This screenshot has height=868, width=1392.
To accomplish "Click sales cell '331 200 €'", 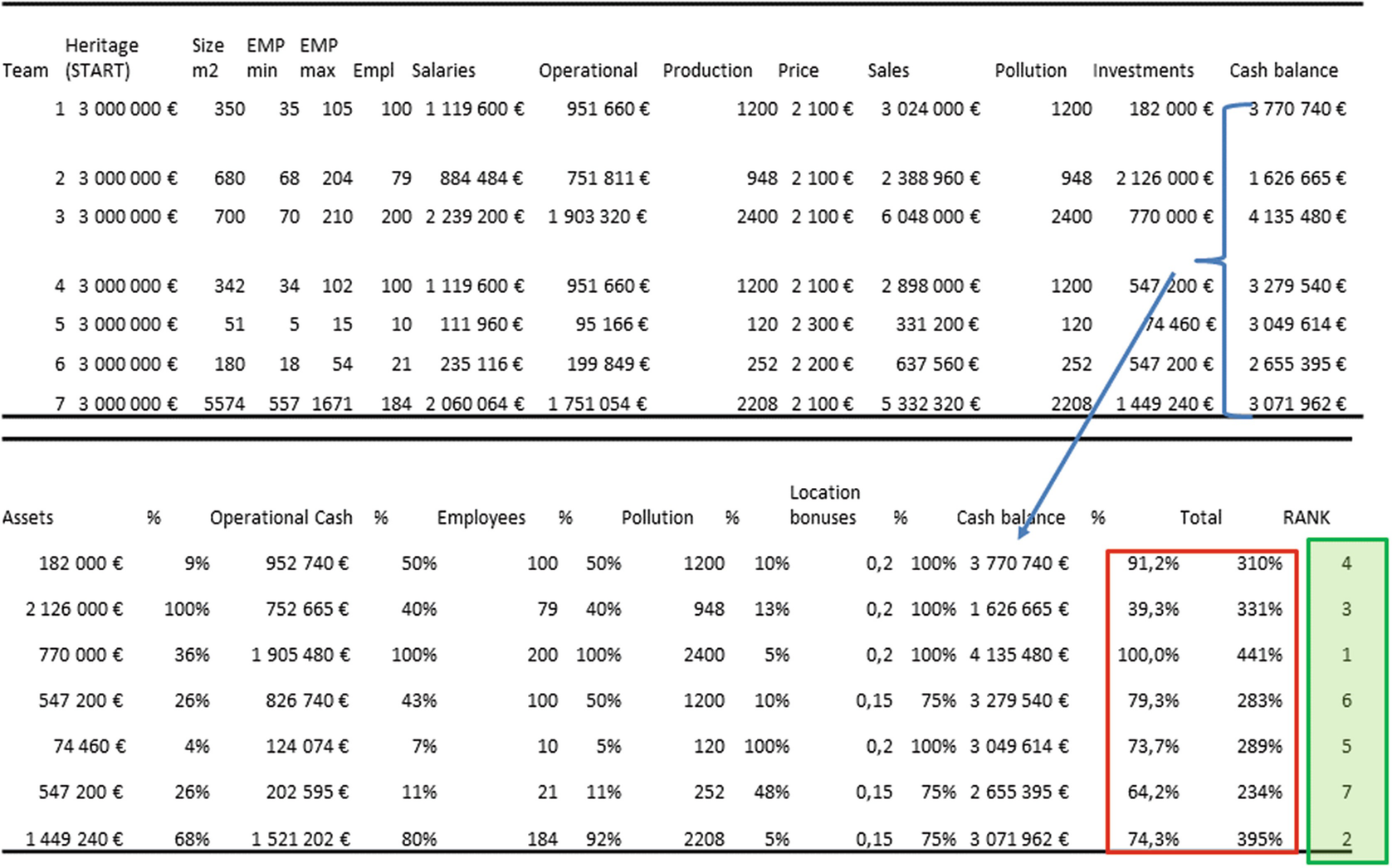I will (x=937, y=324).
